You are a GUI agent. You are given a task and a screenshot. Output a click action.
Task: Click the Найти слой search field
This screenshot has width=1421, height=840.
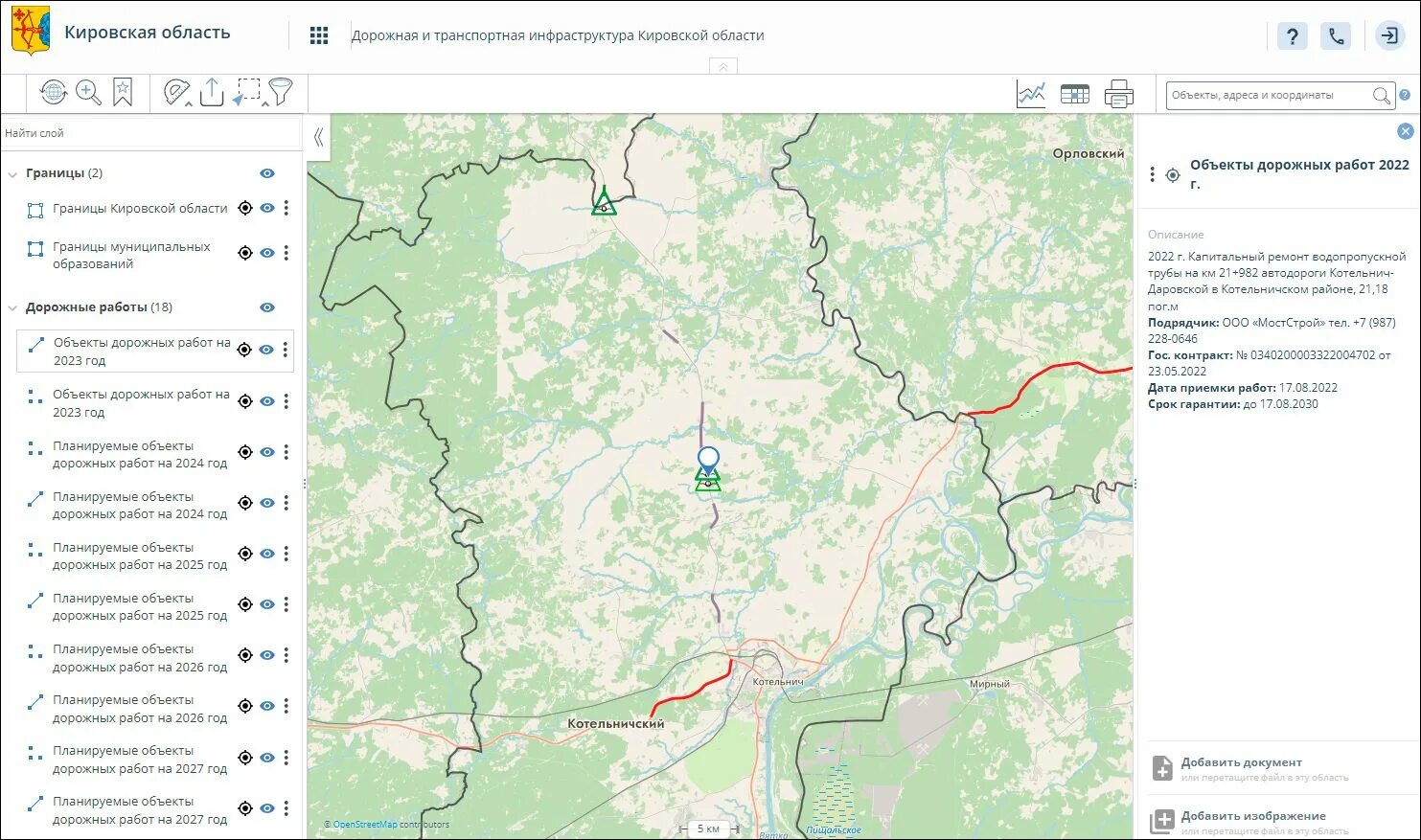[150, 133]
